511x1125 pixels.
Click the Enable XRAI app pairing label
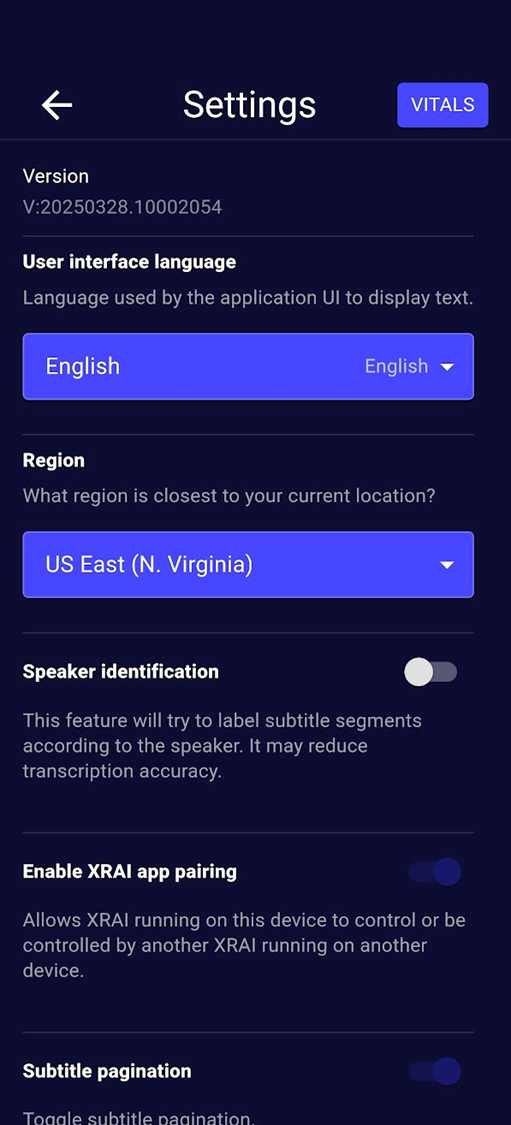(x=130, y=872)
